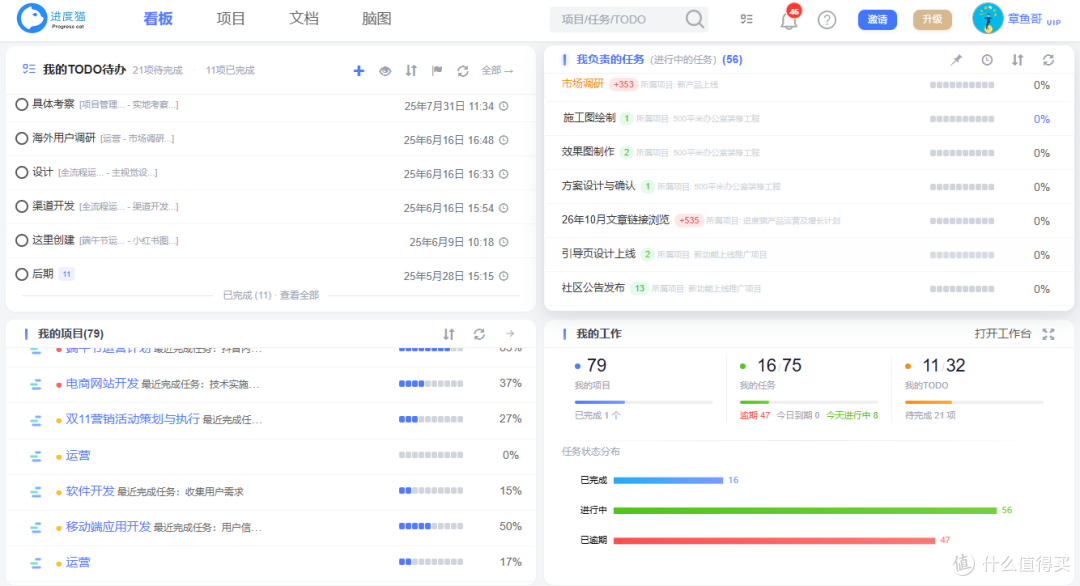Add a new TODO with the plus icon

coord(359,70)
